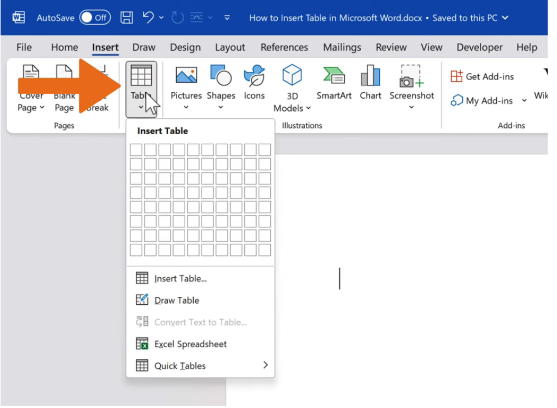Screen dimensions: 557x408
Task: Click the My Add-ins button
Action: (482, 100)
